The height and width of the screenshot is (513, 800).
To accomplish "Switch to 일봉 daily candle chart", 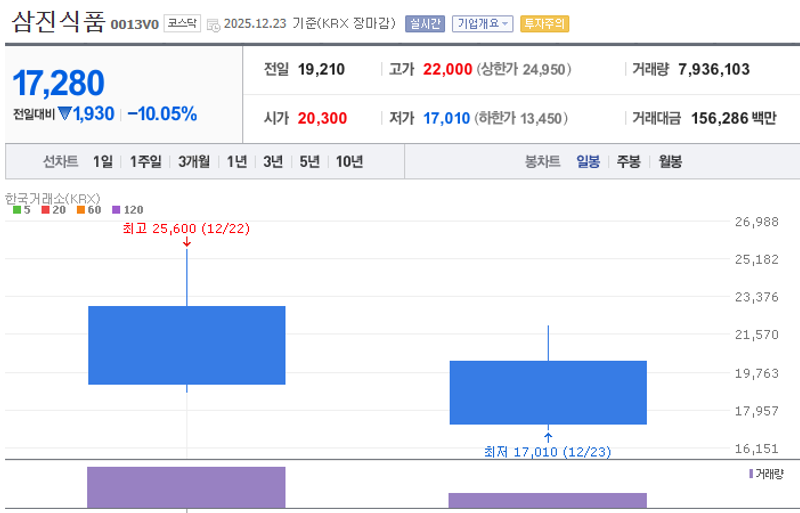I will pos(588,162).
